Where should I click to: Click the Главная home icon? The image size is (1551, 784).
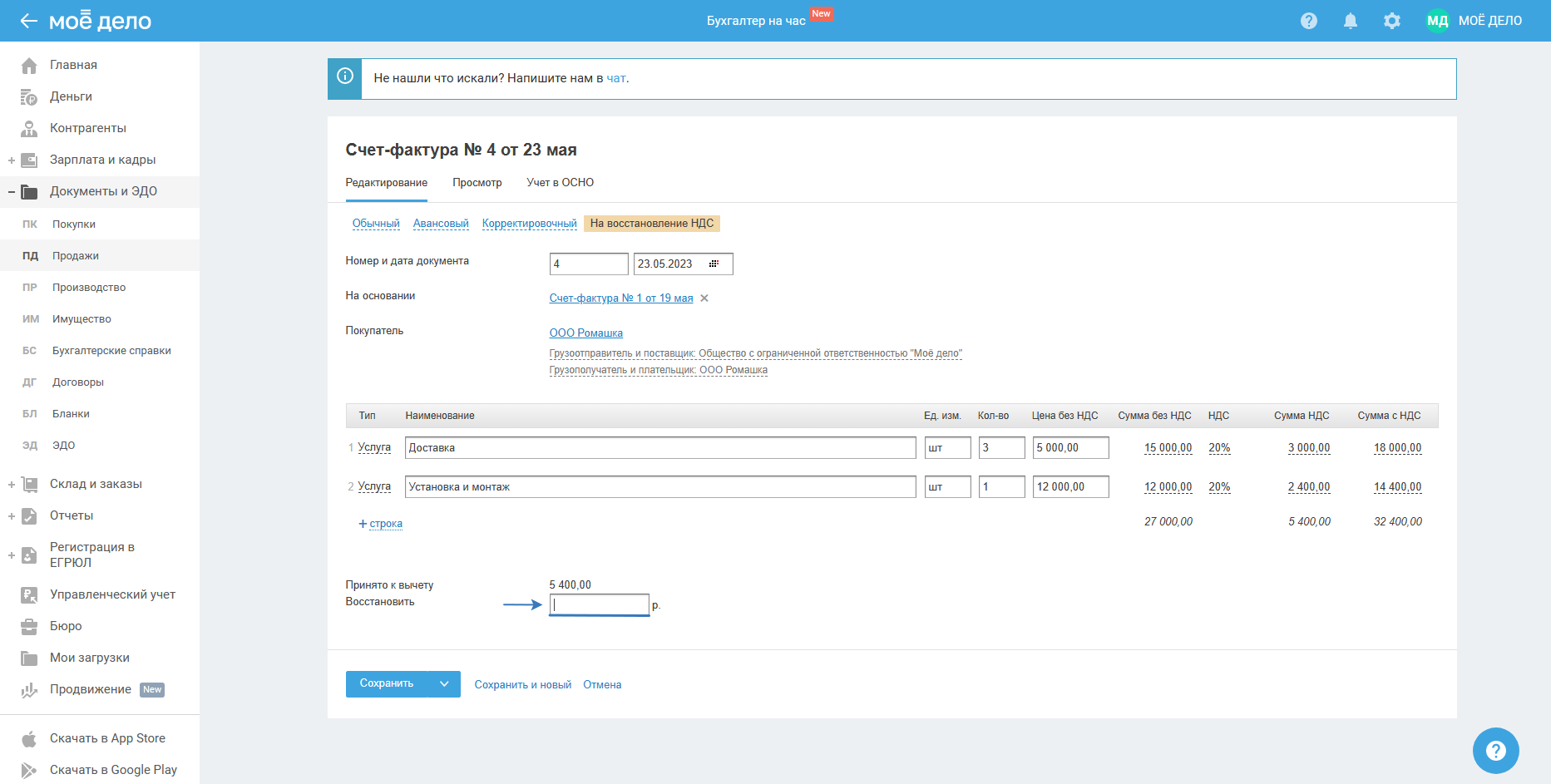(29, 65)
